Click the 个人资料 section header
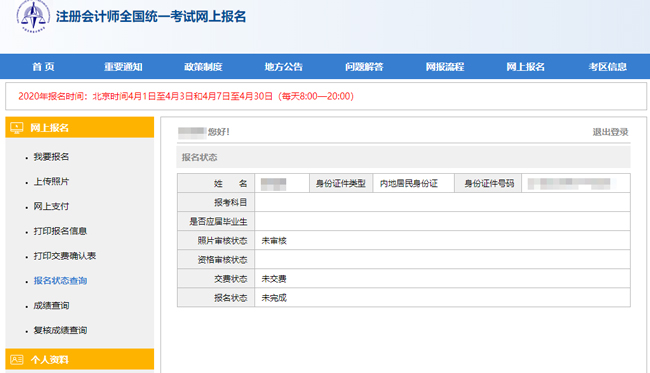 (x=80, y=359)
